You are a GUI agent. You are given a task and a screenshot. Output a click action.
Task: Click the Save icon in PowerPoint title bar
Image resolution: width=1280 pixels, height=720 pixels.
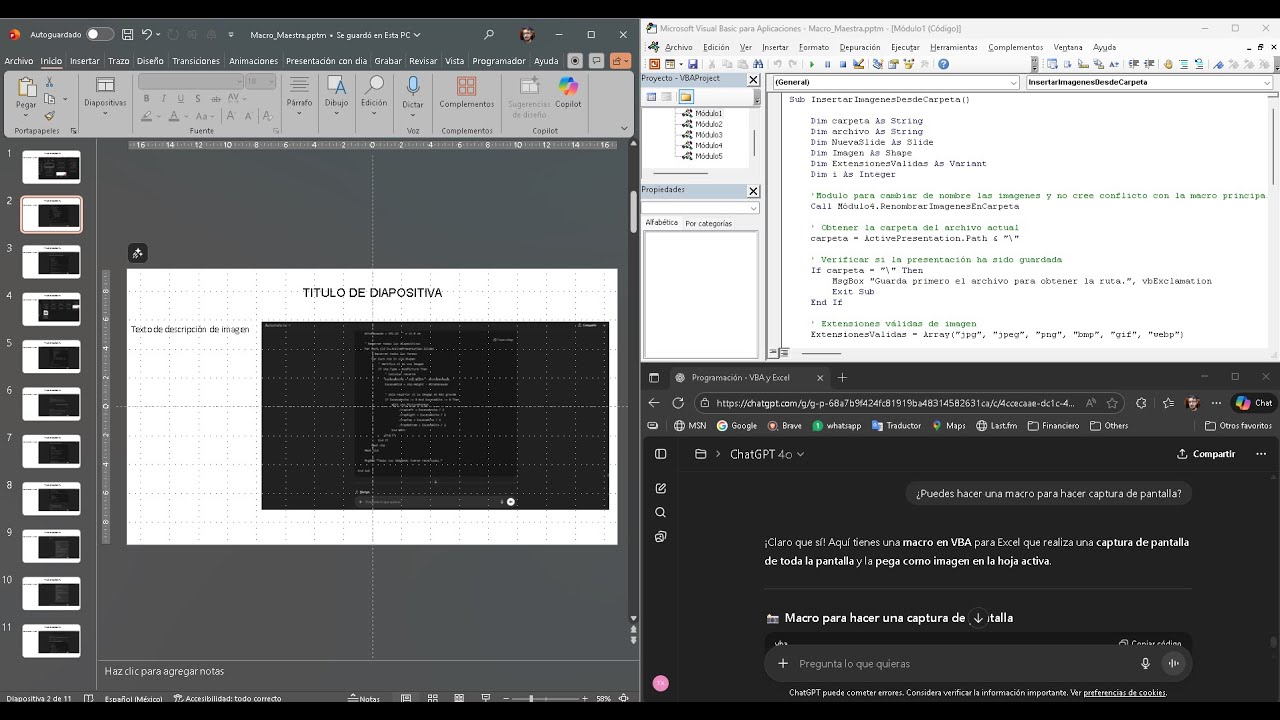pyautogui.click(x=126, y=34)
